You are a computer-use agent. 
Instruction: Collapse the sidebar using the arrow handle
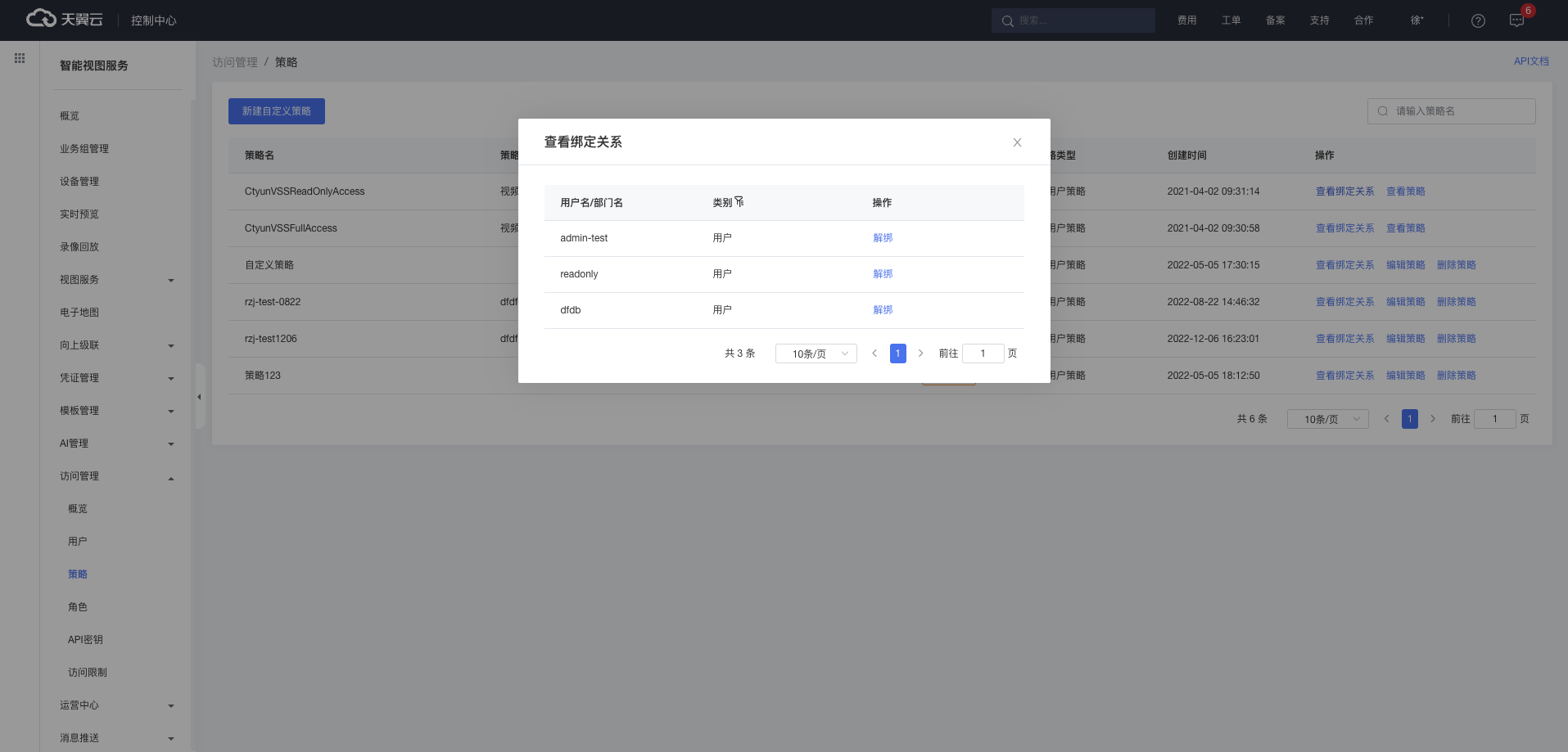point(199,397)
